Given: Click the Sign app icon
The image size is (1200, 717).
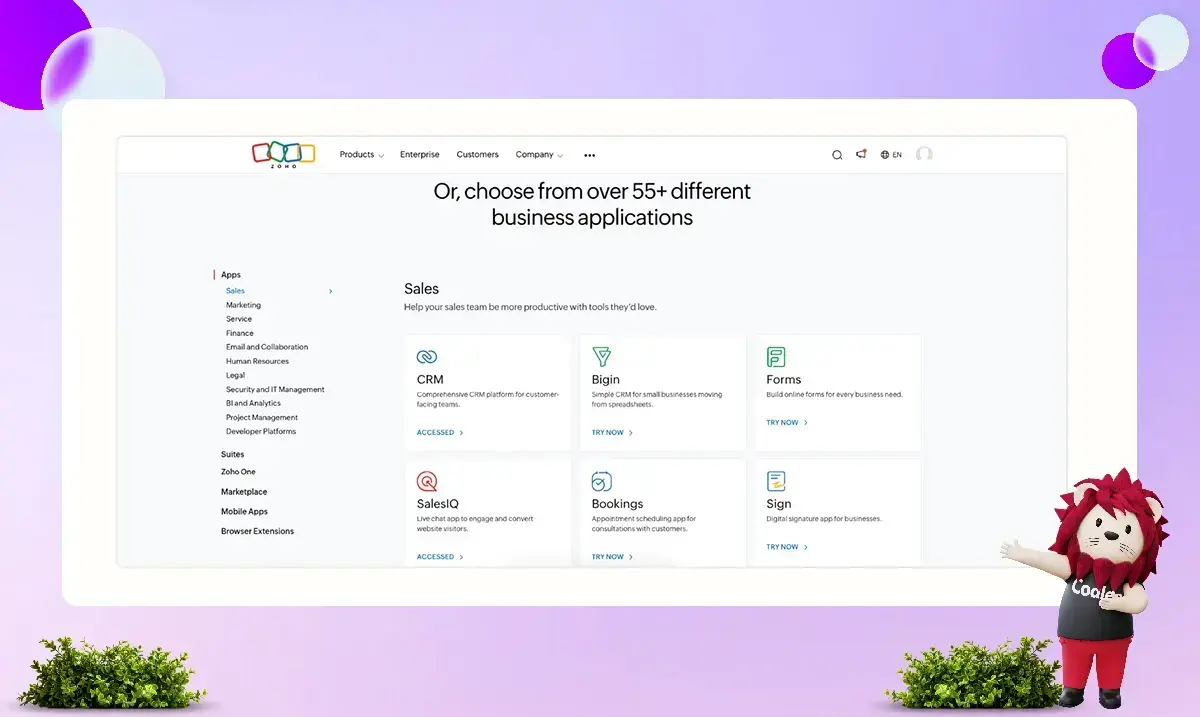Looking at the screenshot, I should pyautogui.click(x=776, y=481).
